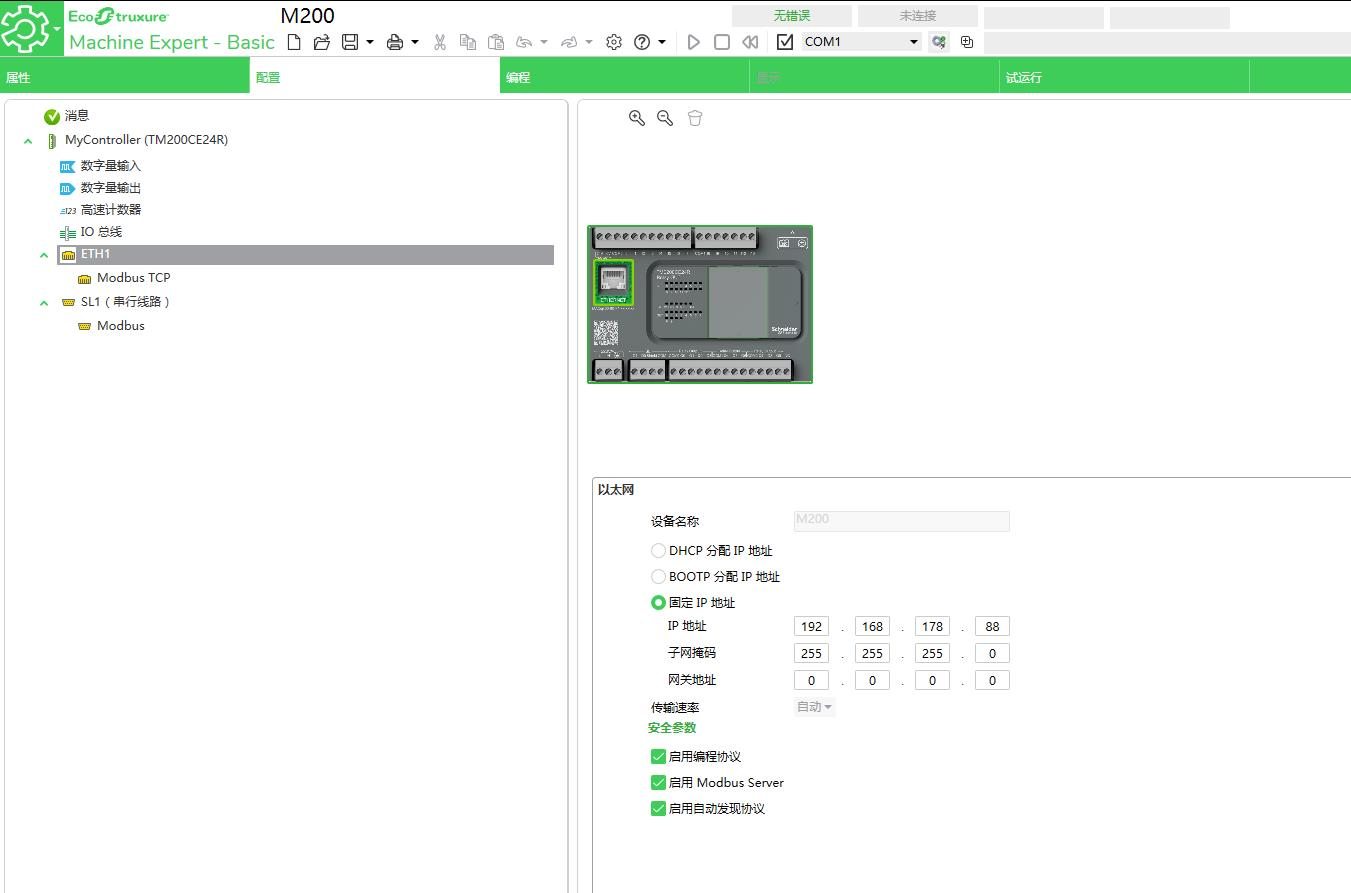The image size is (1351, 893).
Task: Click the Cut scissors icon
Action: (x=440, y=42)
